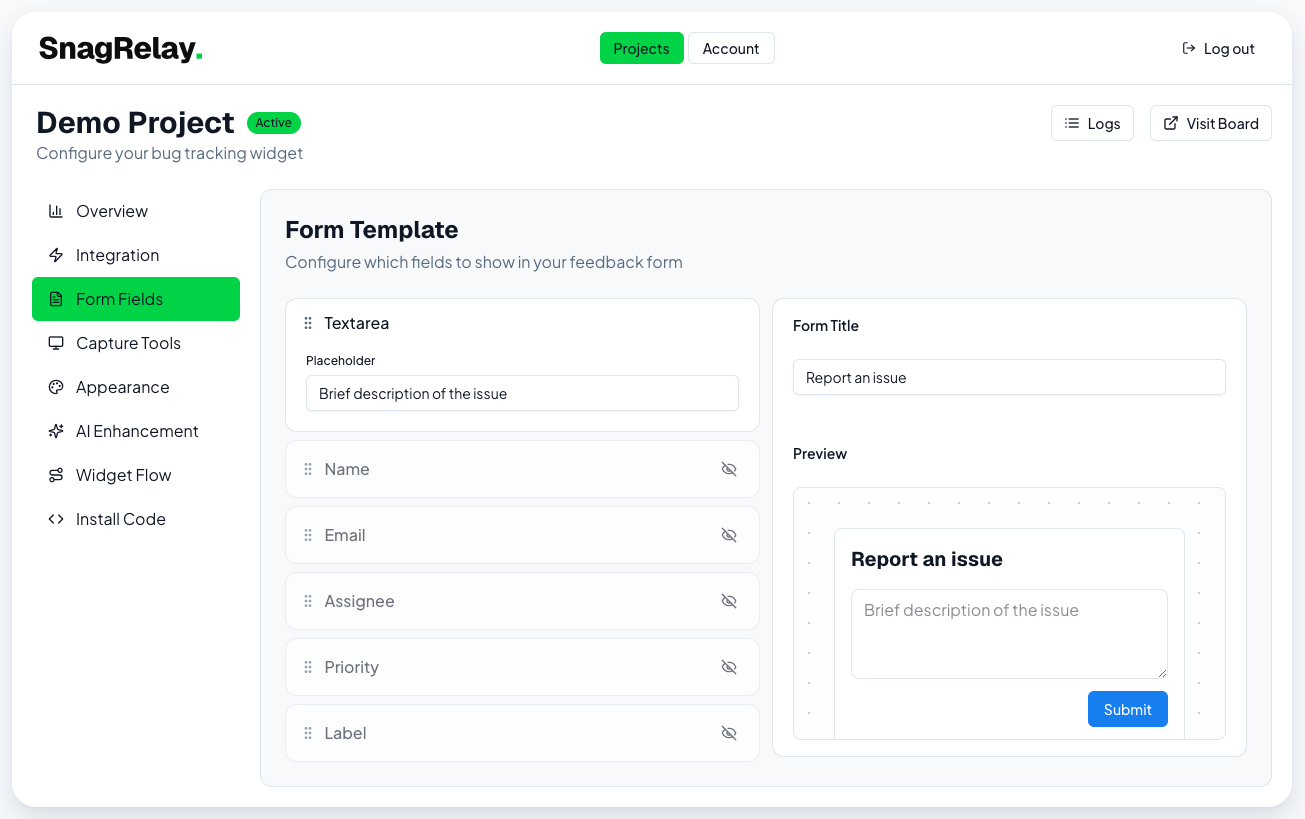The image size is (1305, 819).
Task: Click the 'Form Template' heading
Action: (372, 229)
